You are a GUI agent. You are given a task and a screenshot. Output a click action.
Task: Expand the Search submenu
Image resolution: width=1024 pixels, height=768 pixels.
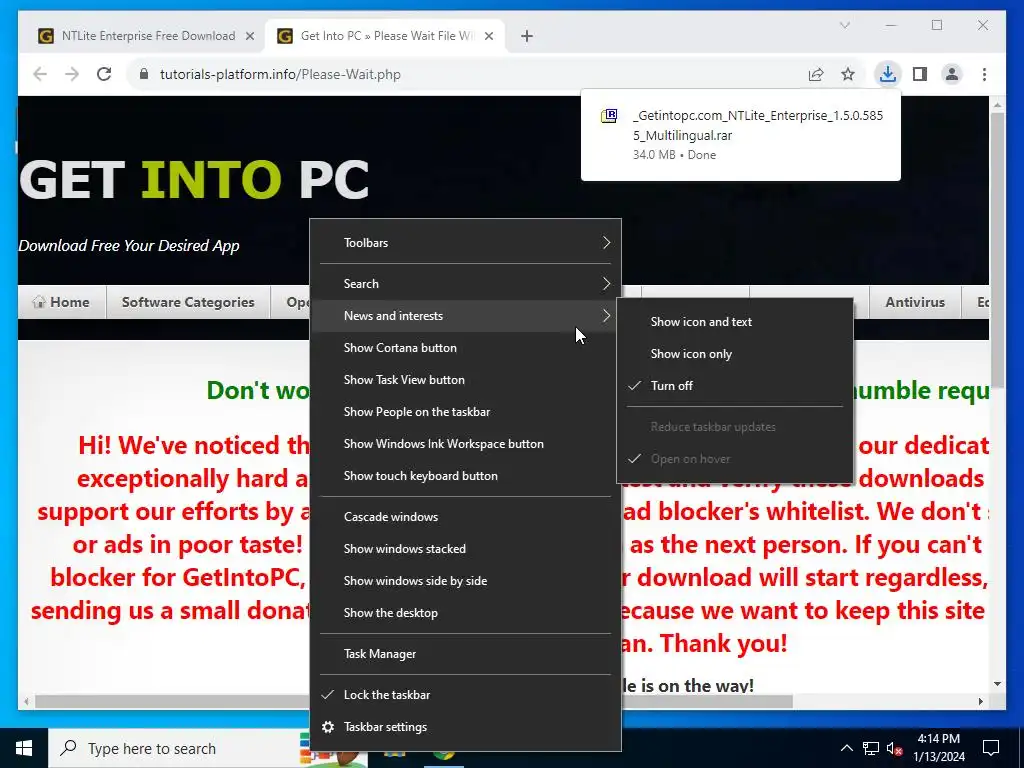click(x=465, y=283)
